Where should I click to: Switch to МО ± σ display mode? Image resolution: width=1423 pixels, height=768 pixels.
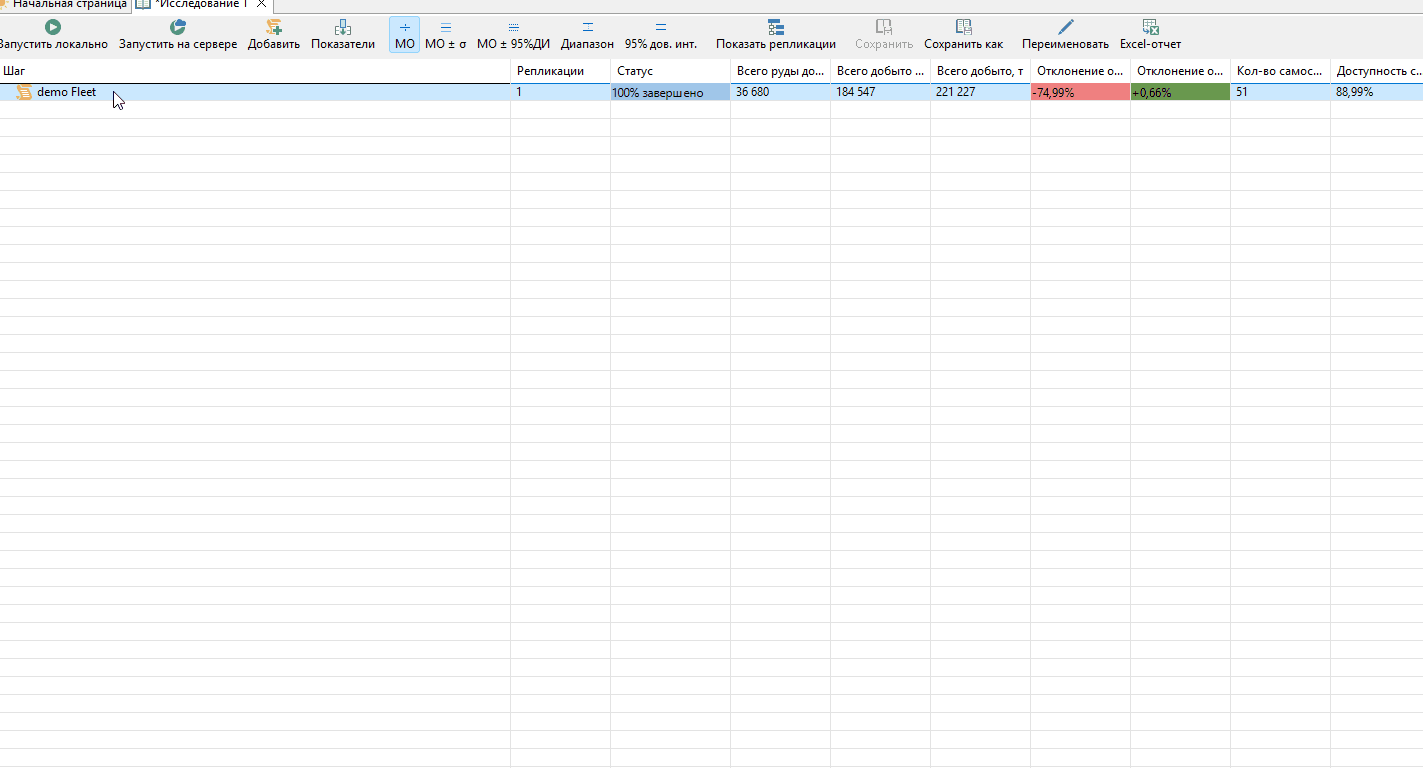coord(446,35)
